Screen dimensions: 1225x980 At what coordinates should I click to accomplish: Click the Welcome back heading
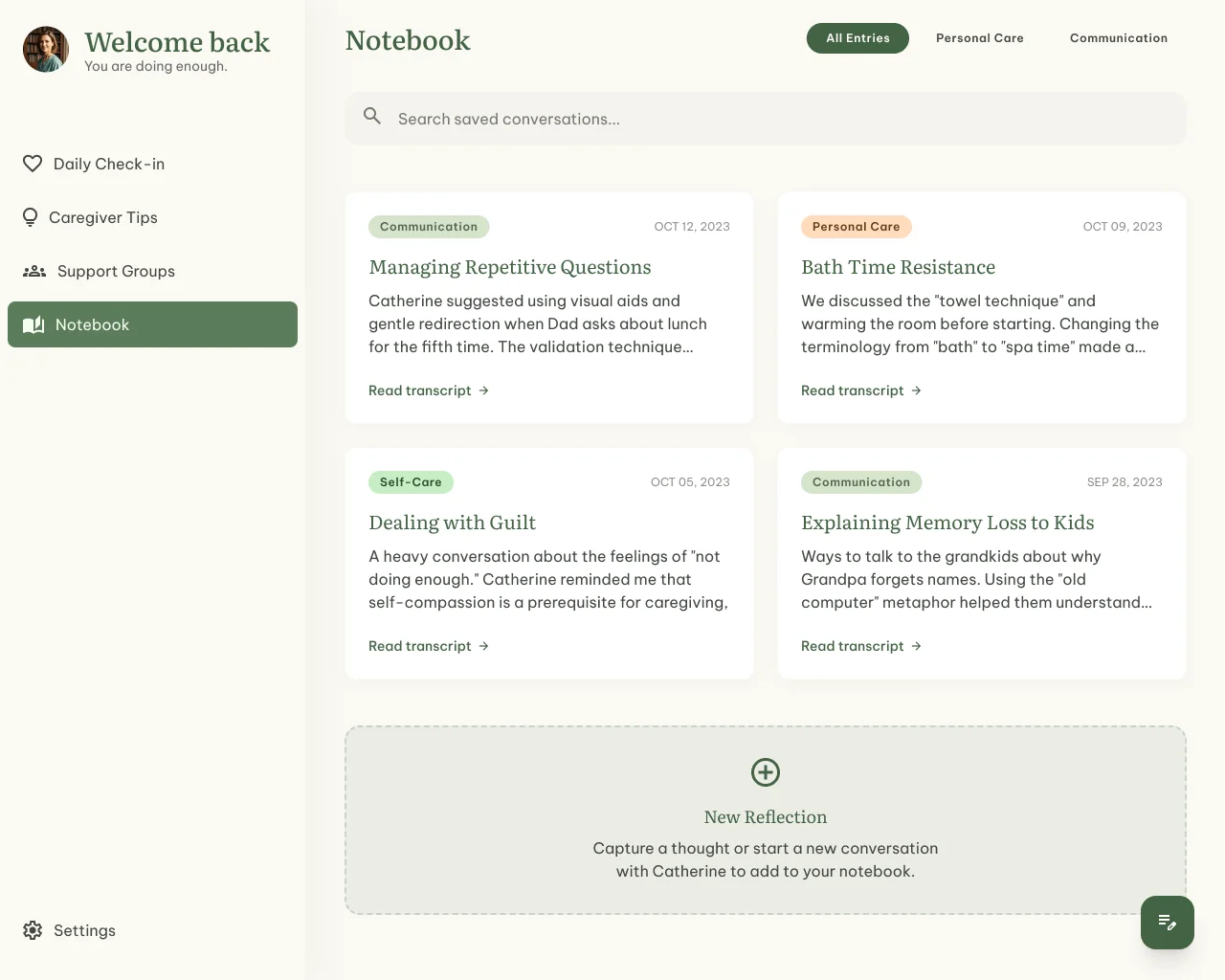177,42
